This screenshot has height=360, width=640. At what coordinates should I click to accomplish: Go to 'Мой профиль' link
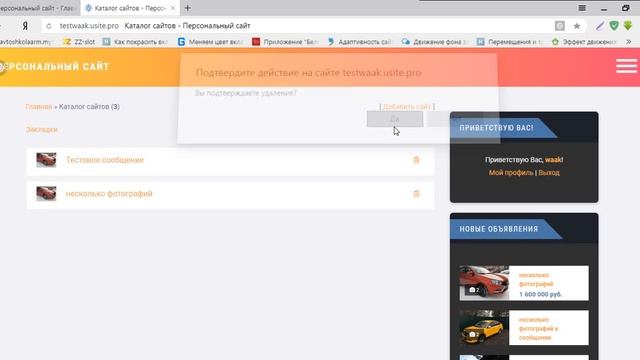(x=511, y=173)
